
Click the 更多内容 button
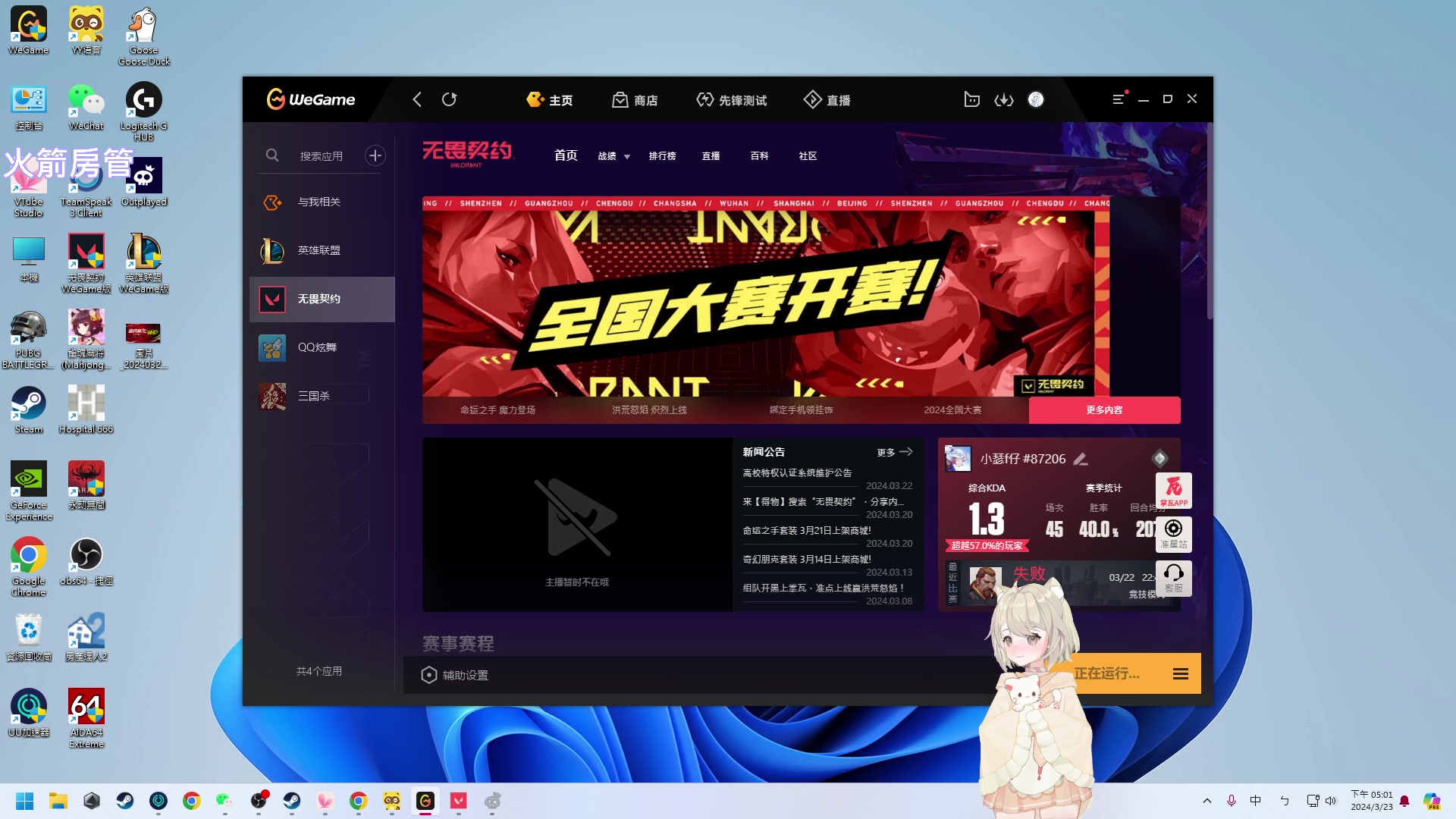1104,410
